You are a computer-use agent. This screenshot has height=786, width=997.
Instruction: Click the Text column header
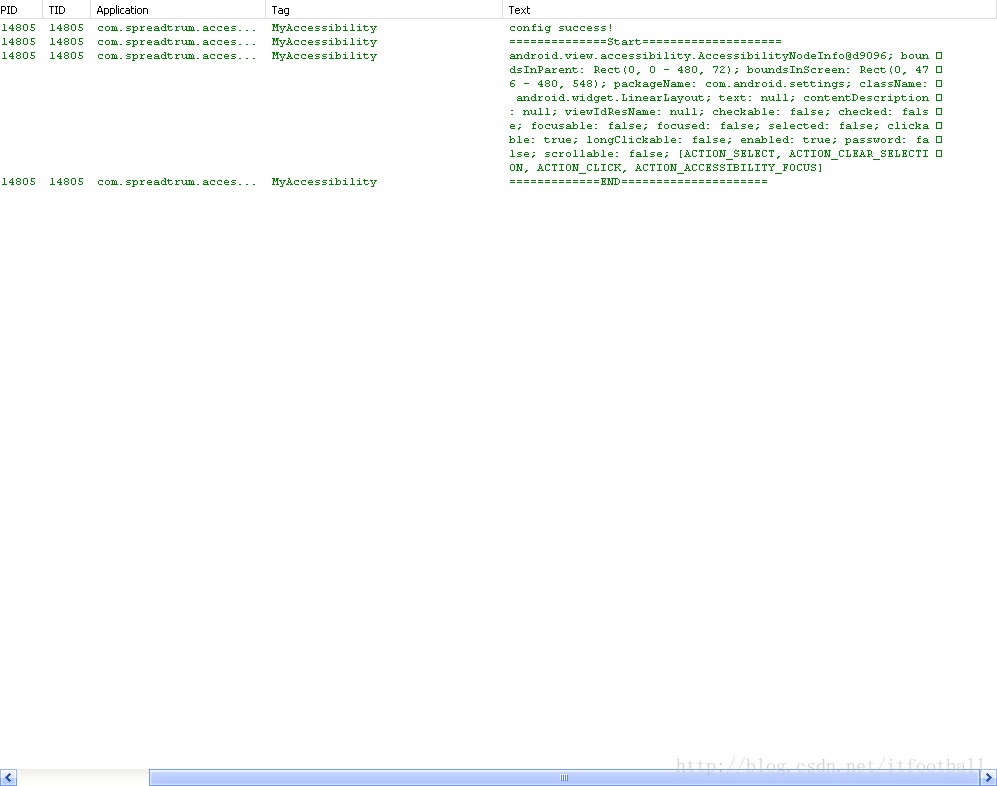click(x=750, y=10)
